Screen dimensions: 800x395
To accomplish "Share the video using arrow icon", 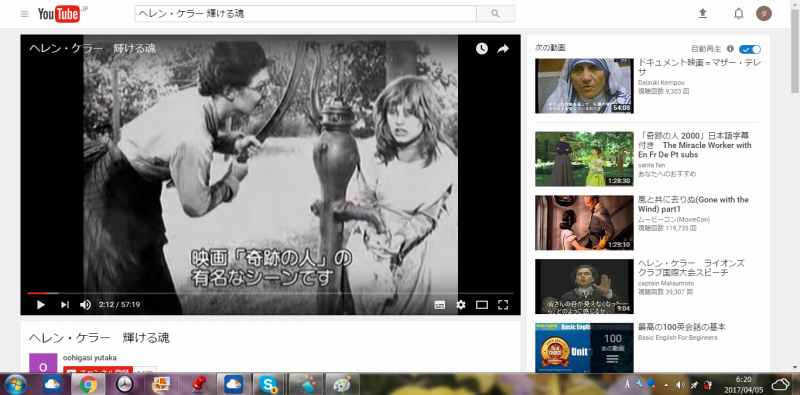I will (x=503, y=49).
